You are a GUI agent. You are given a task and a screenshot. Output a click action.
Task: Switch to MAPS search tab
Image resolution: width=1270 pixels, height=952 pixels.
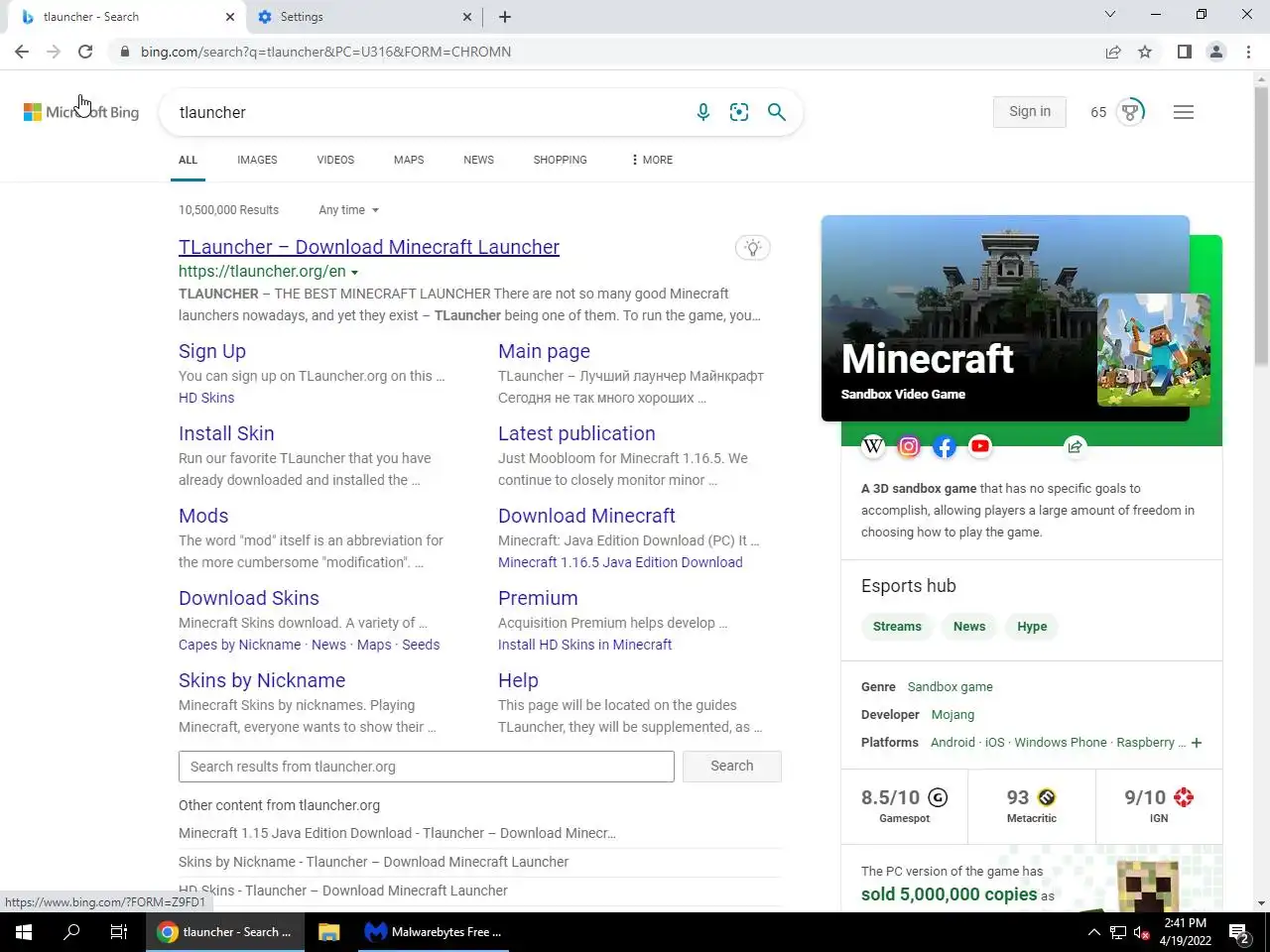point(409,160)
